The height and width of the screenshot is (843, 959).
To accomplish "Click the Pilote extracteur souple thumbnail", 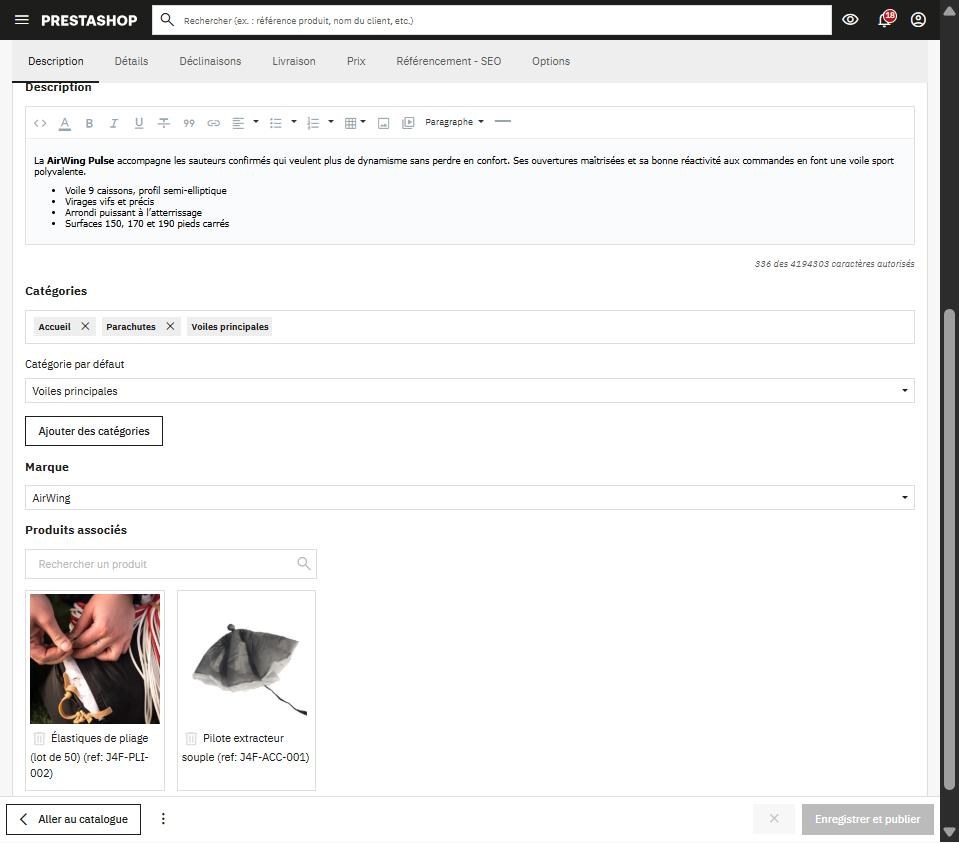I will (246, 659).
